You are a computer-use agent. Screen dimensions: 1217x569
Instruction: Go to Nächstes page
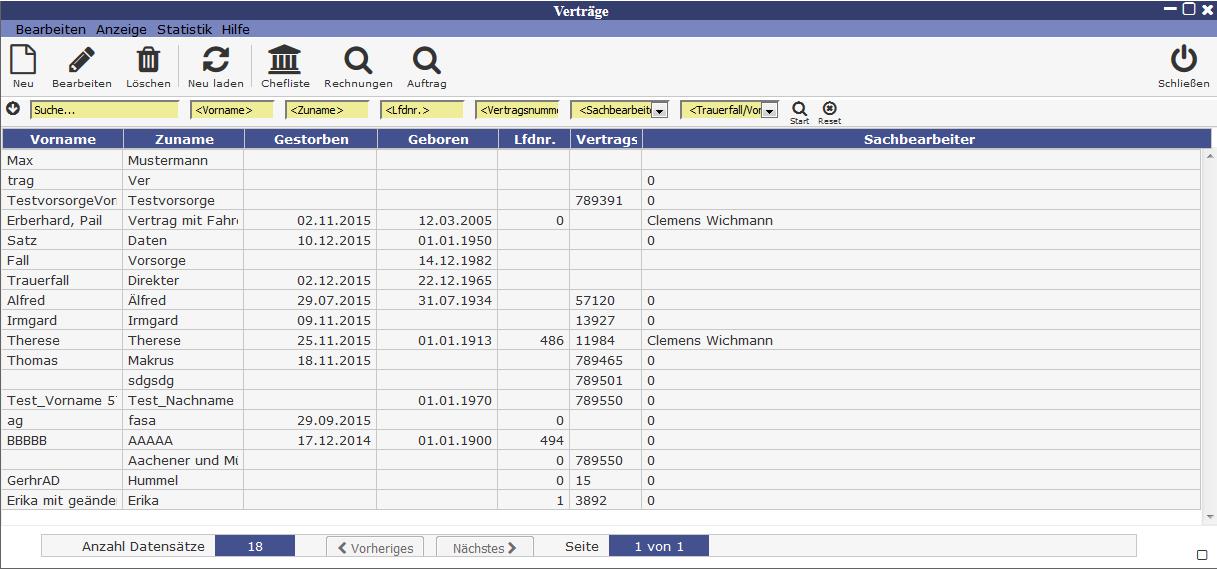[x=484, y=548]
